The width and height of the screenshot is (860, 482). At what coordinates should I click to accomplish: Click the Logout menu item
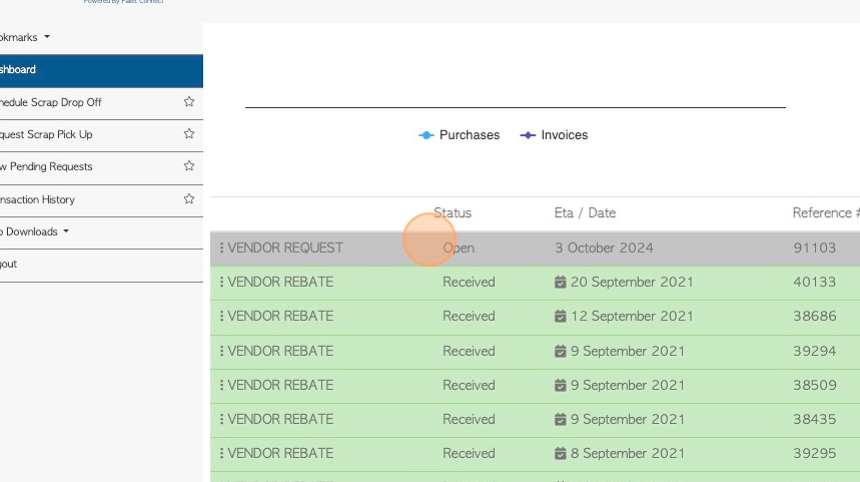tap(8, 264)
